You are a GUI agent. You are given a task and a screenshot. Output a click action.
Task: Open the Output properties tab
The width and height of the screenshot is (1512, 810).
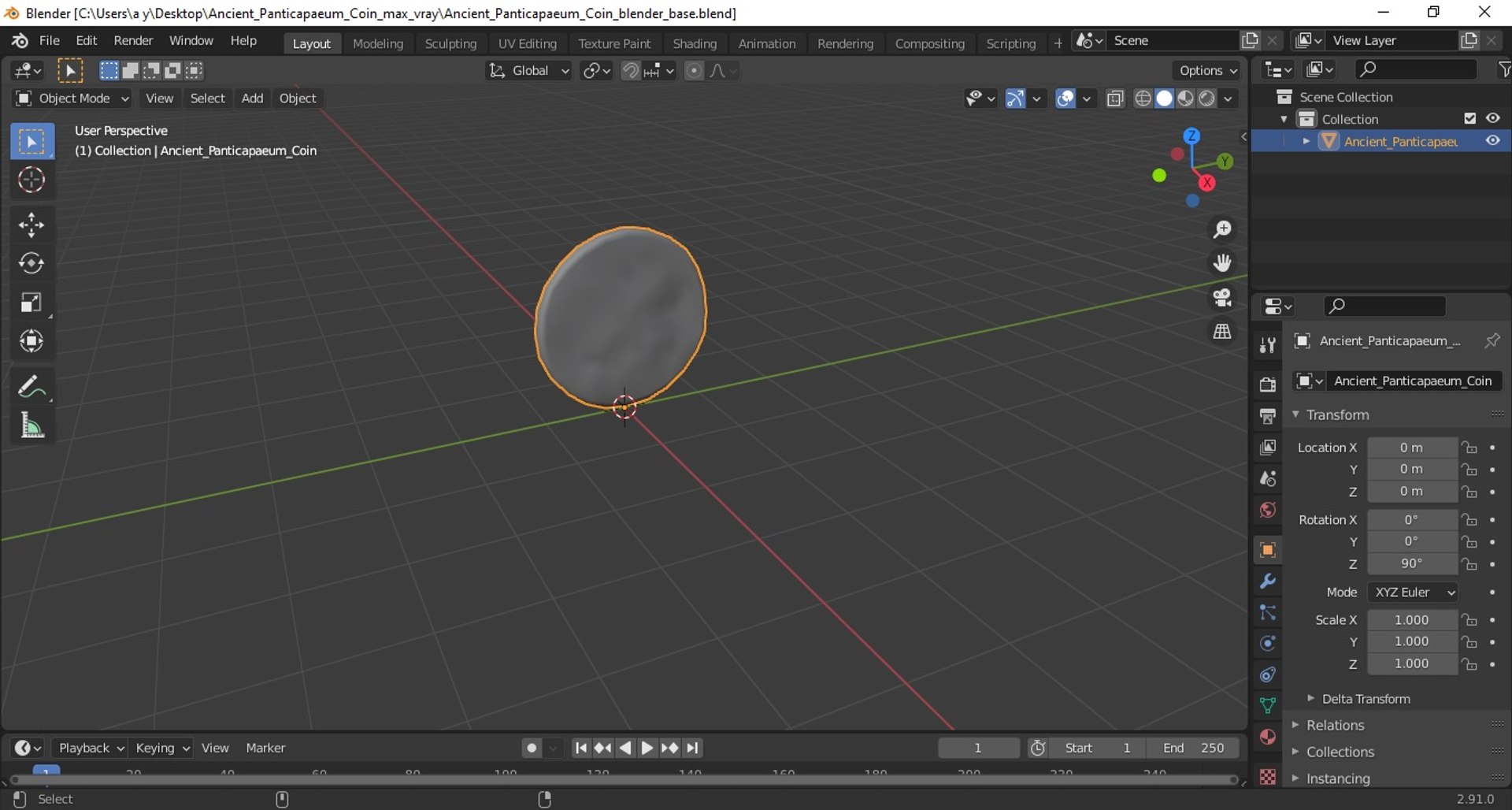click(x=1267, y=415)
